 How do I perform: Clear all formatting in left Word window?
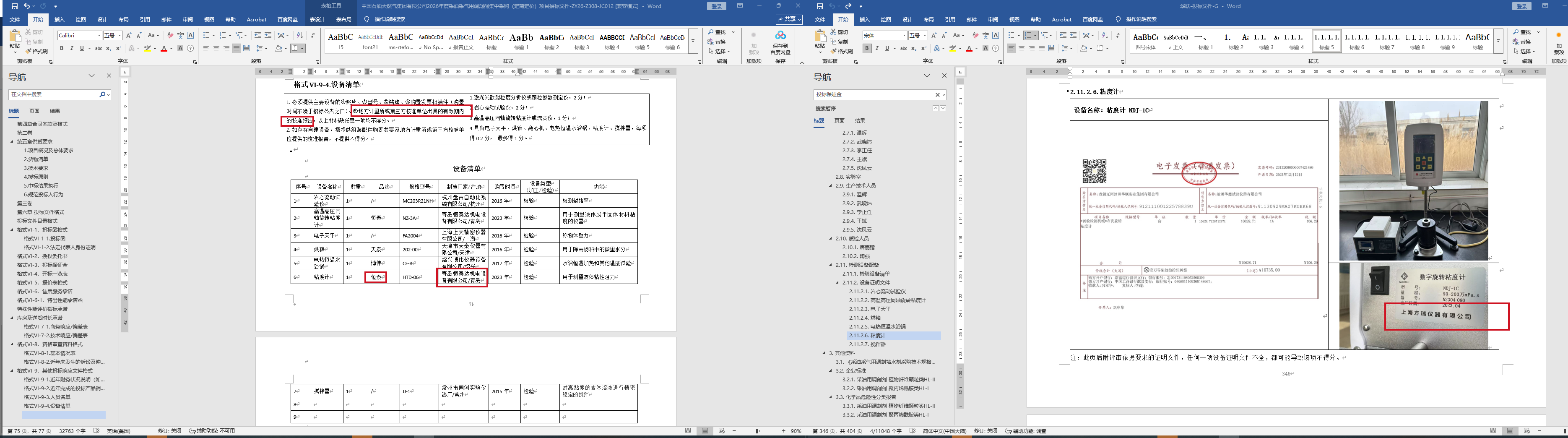(170, 35)
